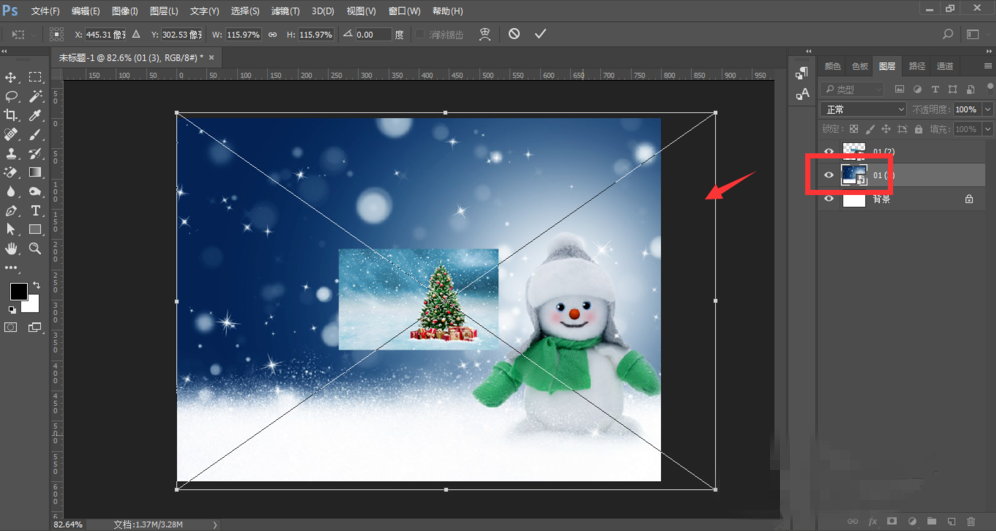The width and height of the screenshot is (996, 531).
Task: Open the 正常 blend mode dropdown
Action: point(863,109)
